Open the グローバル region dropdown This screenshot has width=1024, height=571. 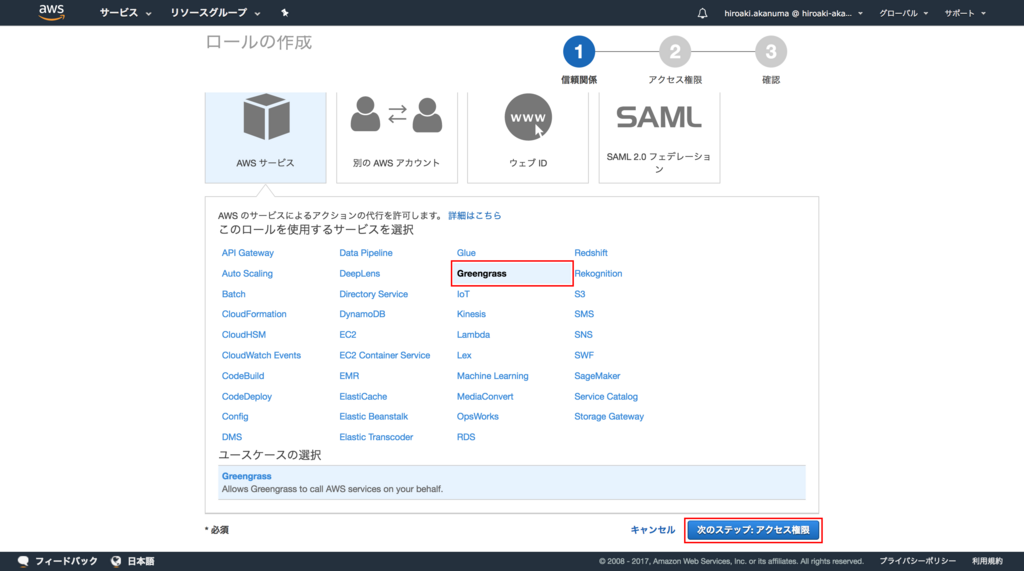(903, 13)
